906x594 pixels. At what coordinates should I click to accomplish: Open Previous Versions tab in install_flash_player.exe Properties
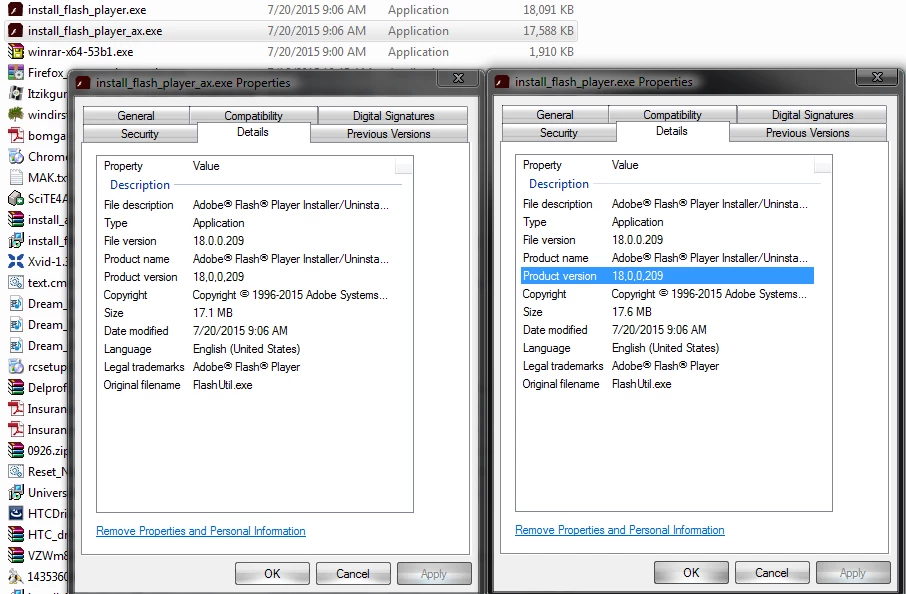point(808,132)
